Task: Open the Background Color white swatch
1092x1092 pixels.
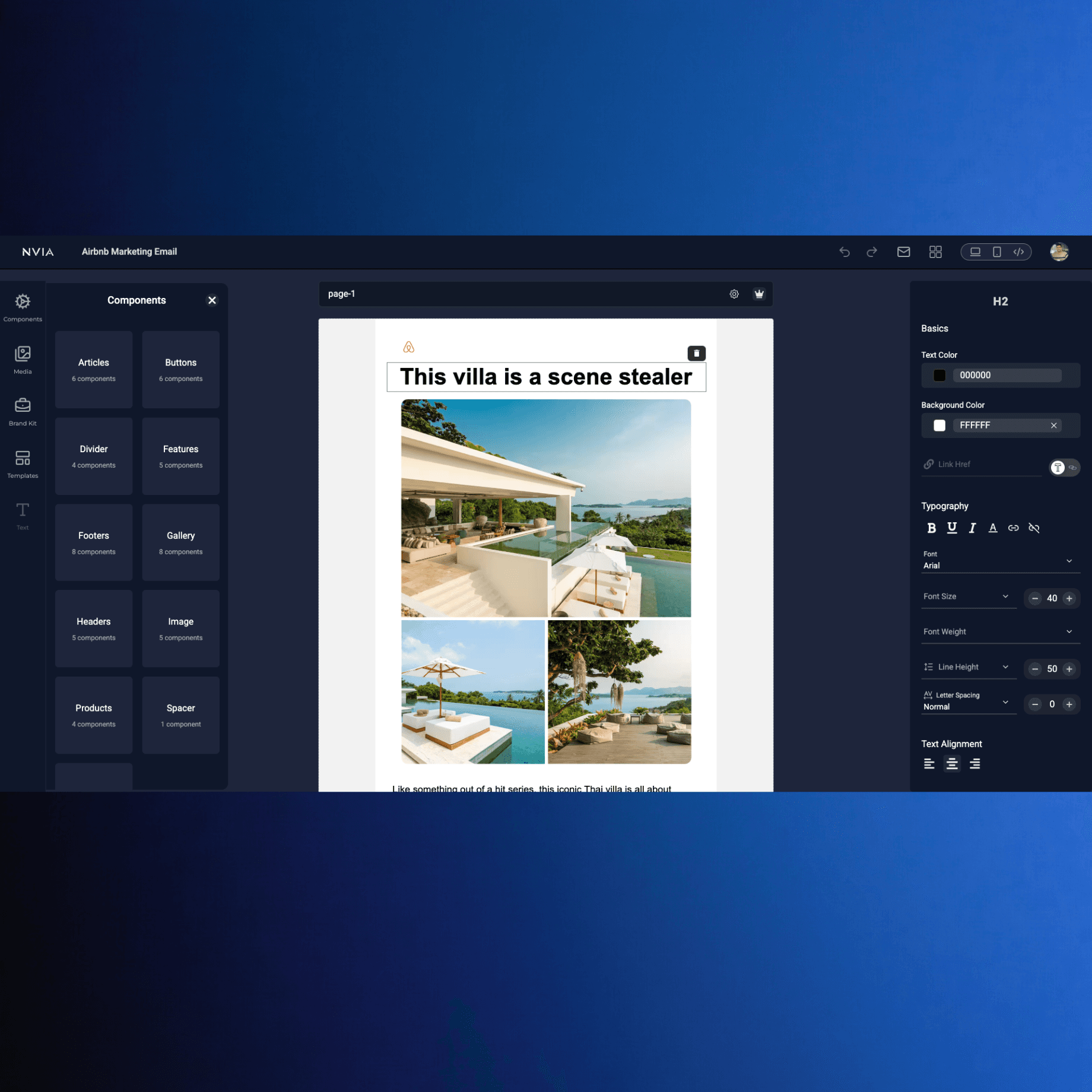Action: 939,426
